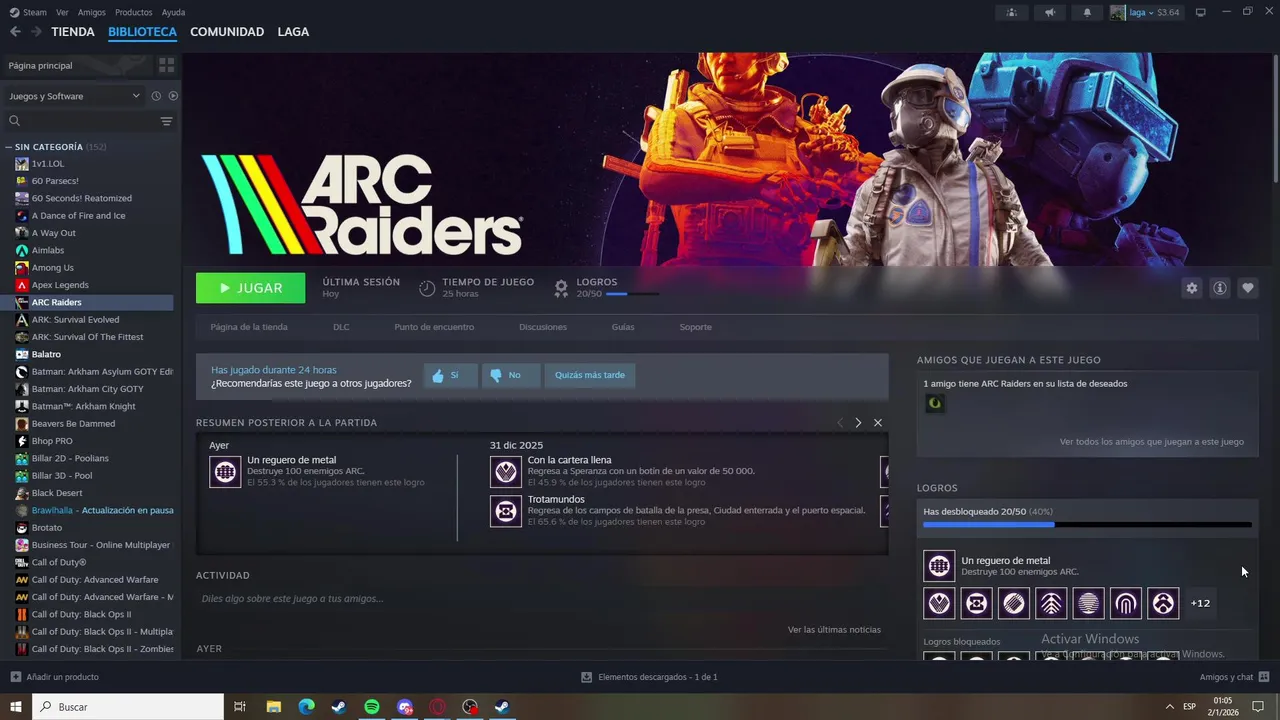Go back with the arrow button
This screenshot has height=720, width=1280.
click(x=15, y=32)
